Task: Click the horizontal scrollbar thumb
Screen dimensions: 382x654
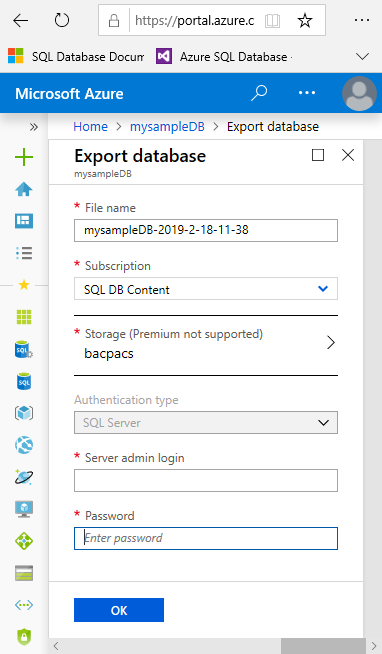Action: pos(323,646)
